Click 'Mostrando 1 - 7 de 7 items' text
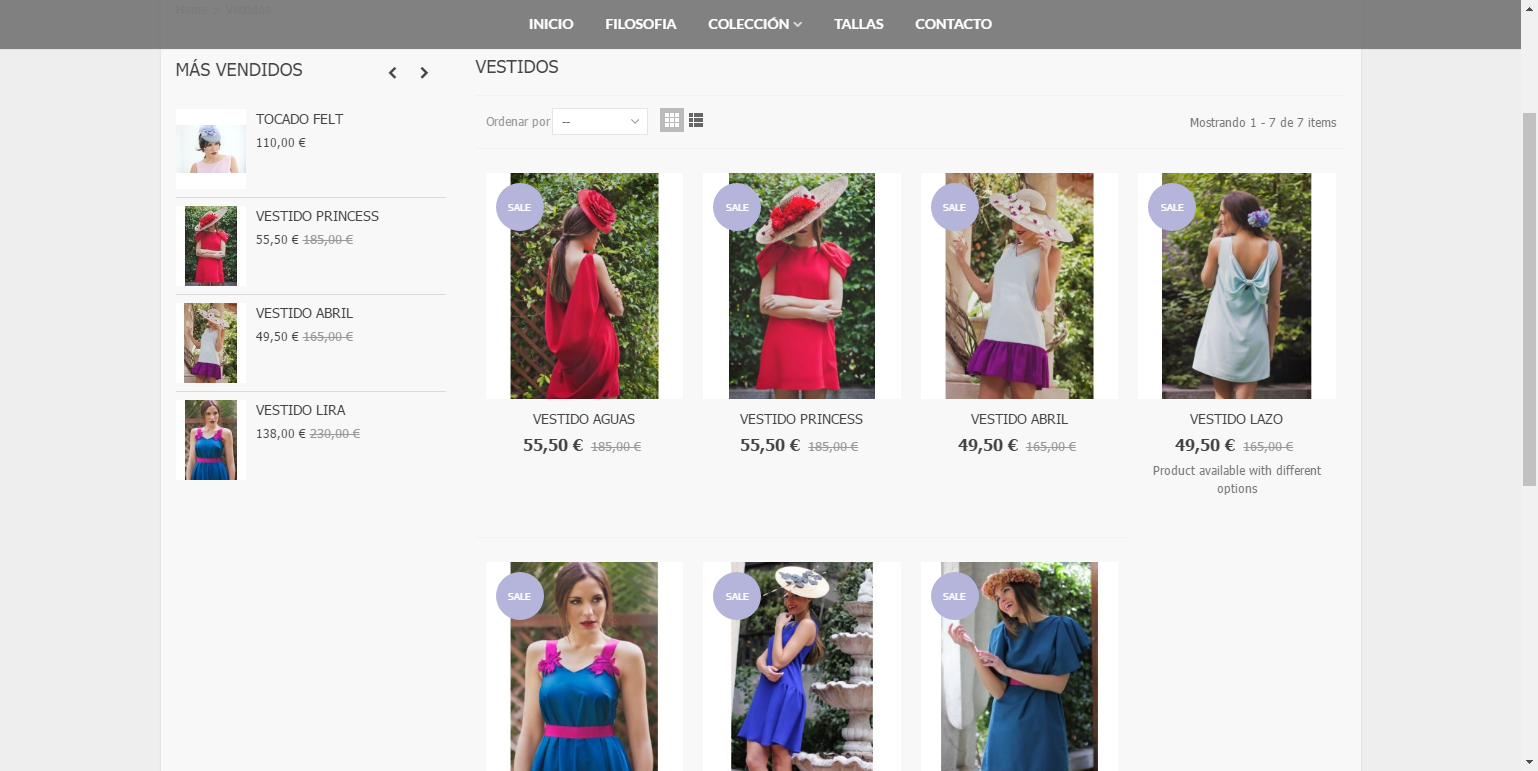 click(x=1262, y=123)
